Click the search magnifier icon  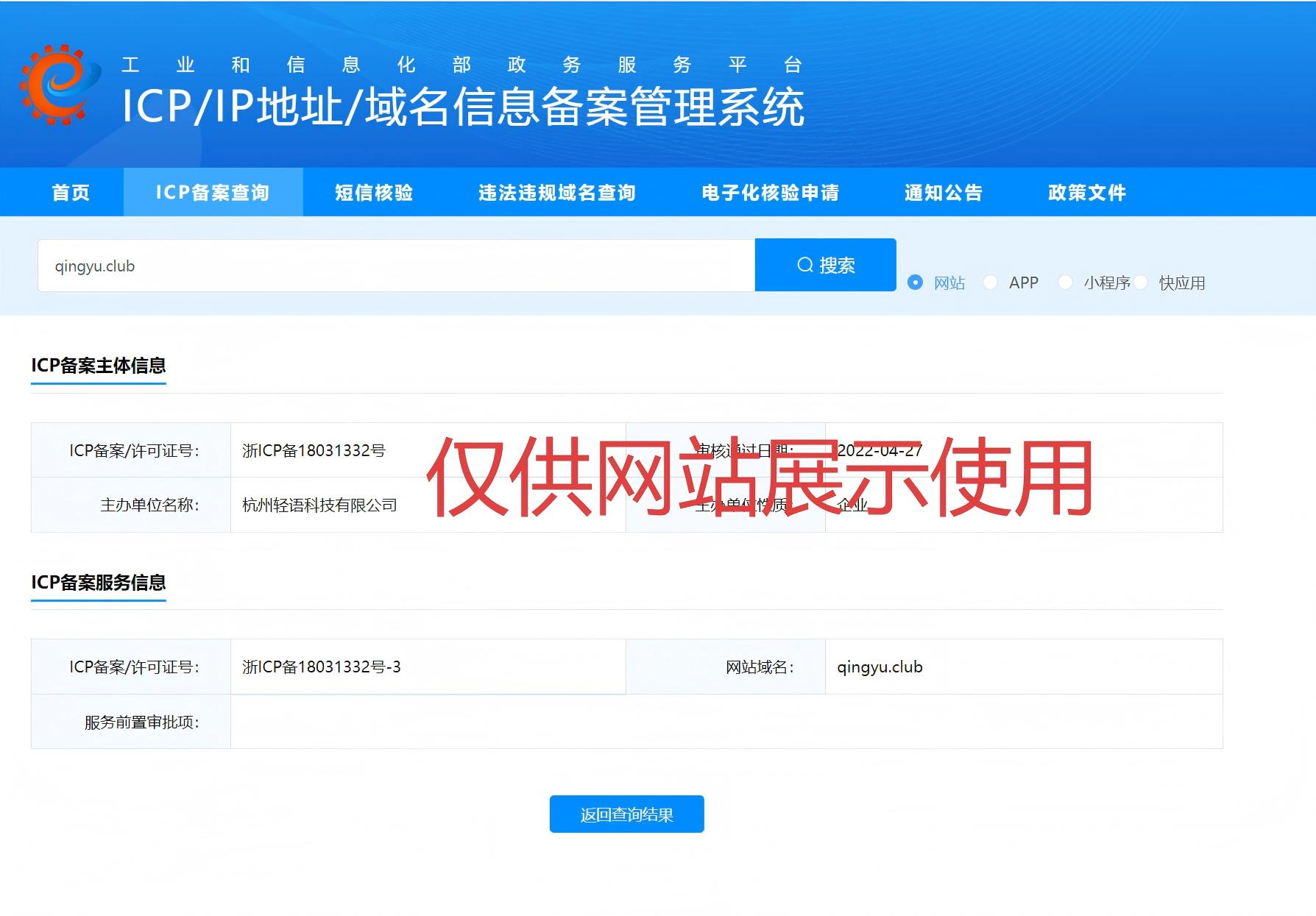point(804,265)
